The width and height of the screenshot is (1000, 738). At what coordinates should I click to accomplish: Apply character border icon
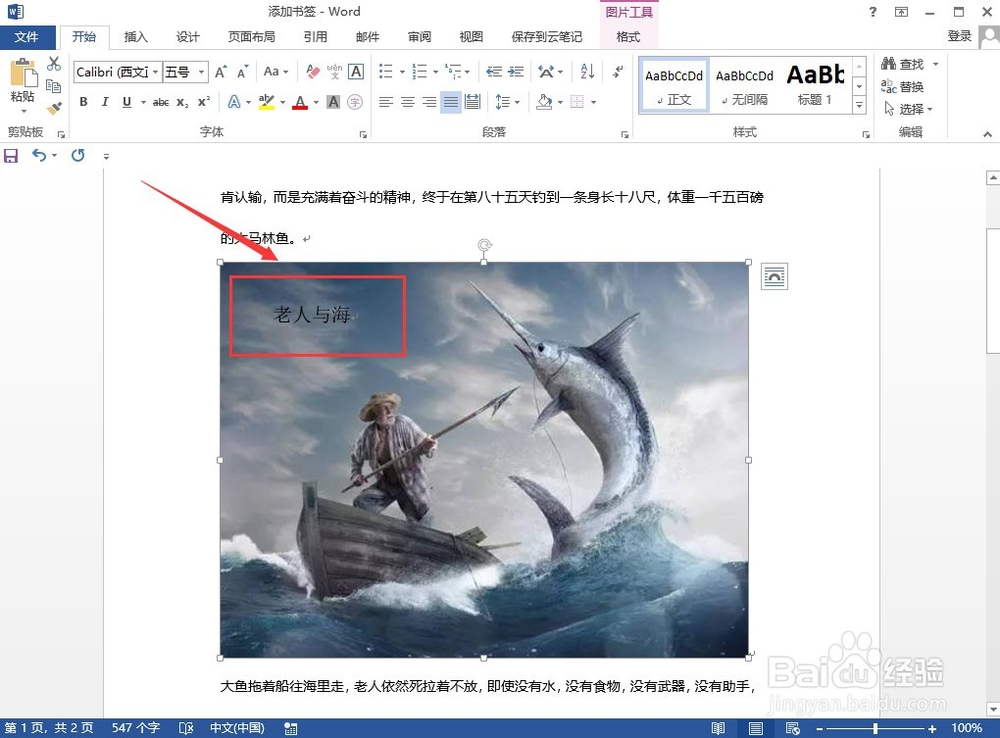point(356,71)
